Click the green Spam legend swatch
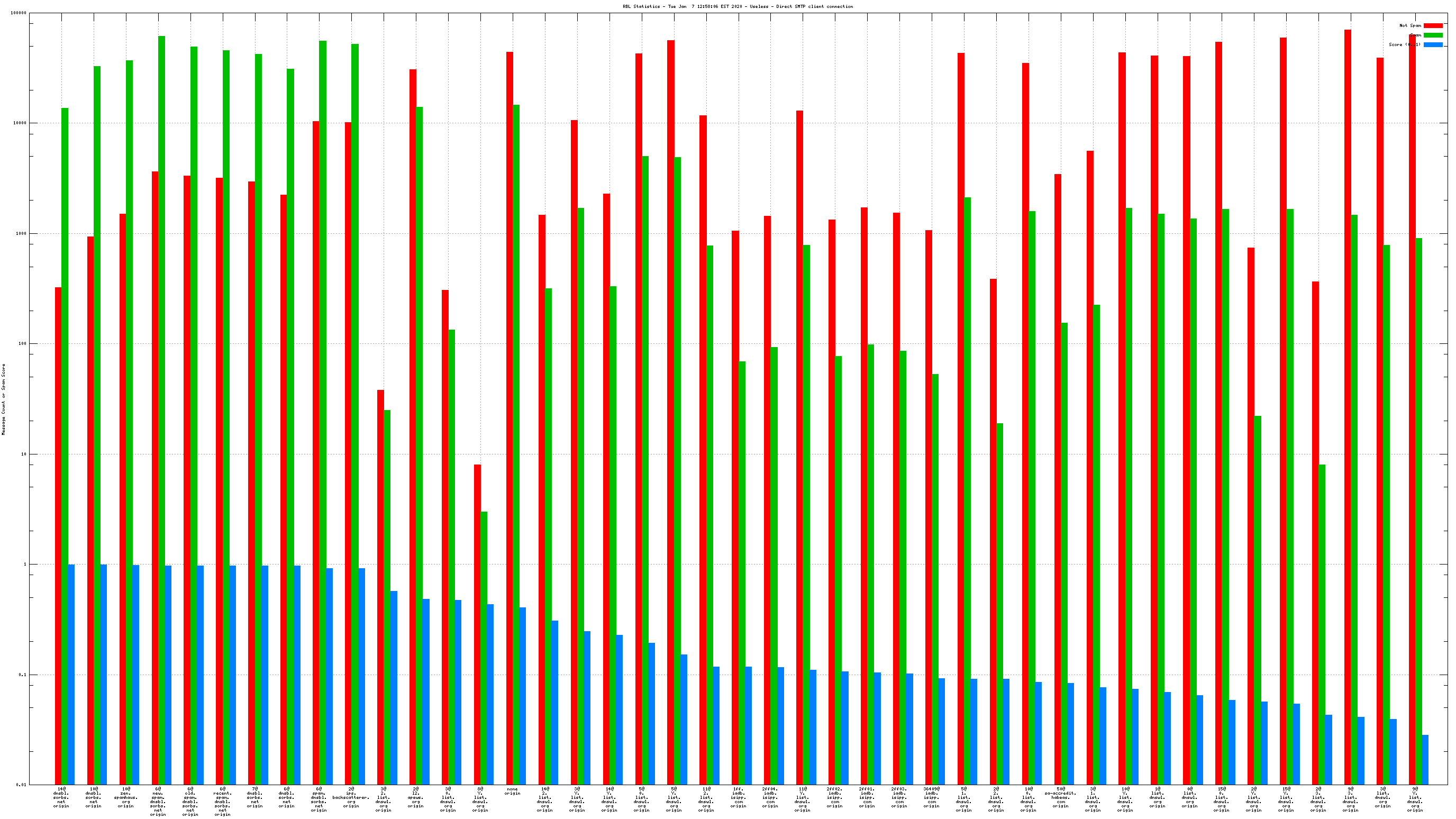 [x=1432, y=35]
